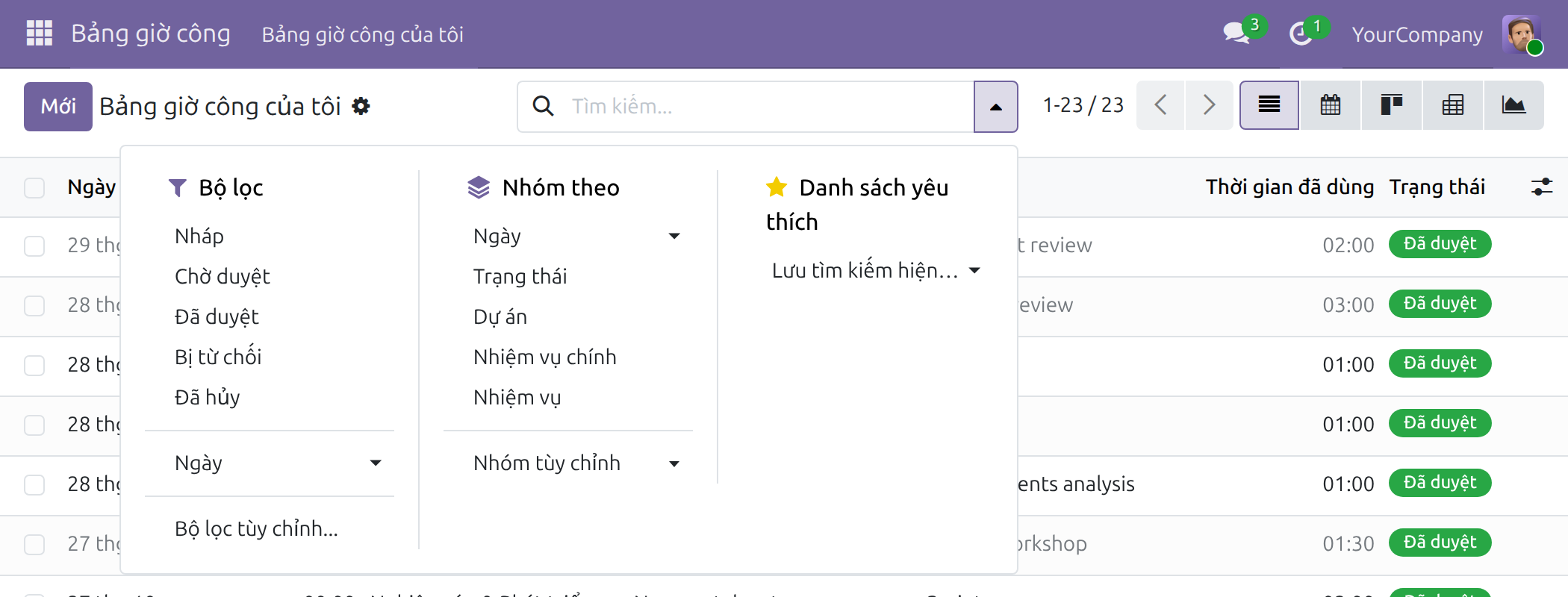The image size is (1568, 597).
Task: Click Đã duyệt badge on the 01:30 row
Action: coord(1440,543)
